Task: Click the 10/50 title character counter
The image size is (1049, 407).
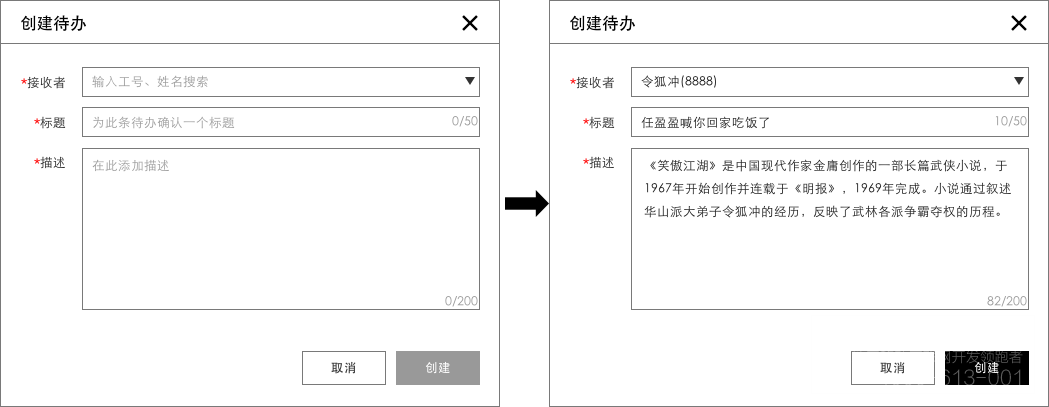Action: click(x=1011, y=122)
